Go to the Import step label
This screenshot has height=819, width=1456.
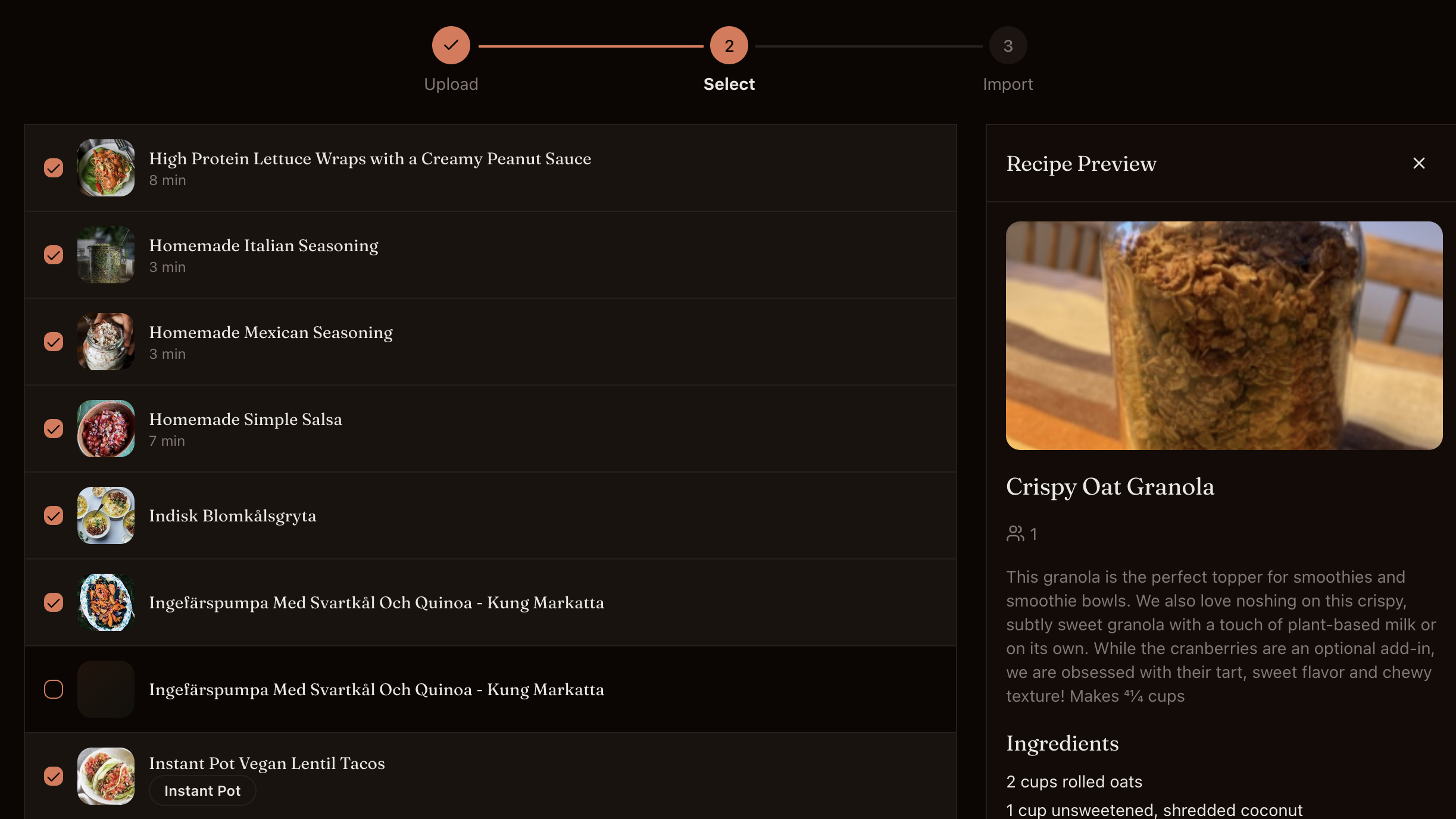1007,84
